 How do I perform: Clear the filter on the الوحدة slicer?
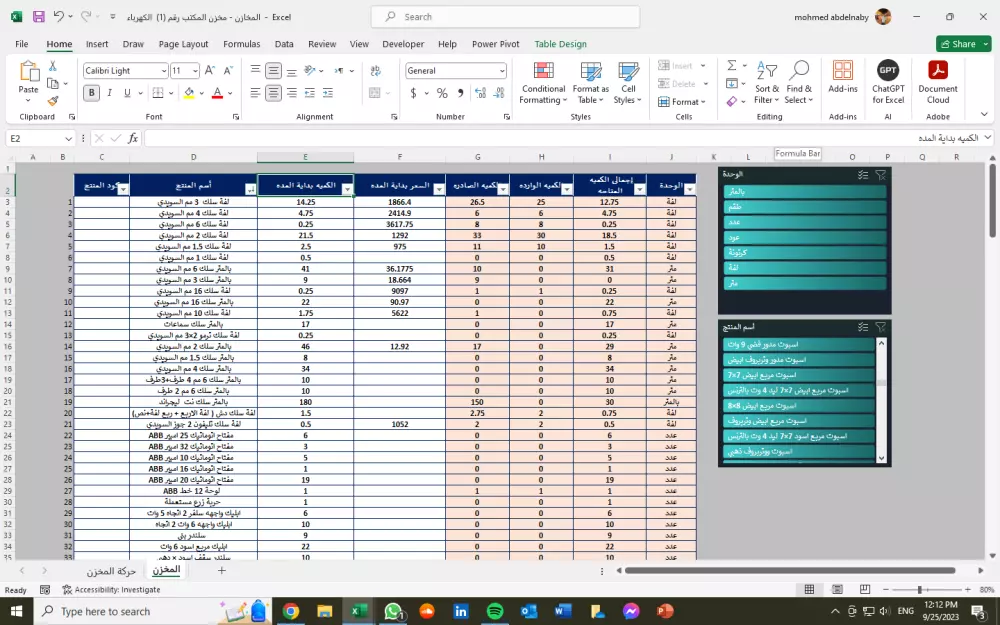[880, 174]
